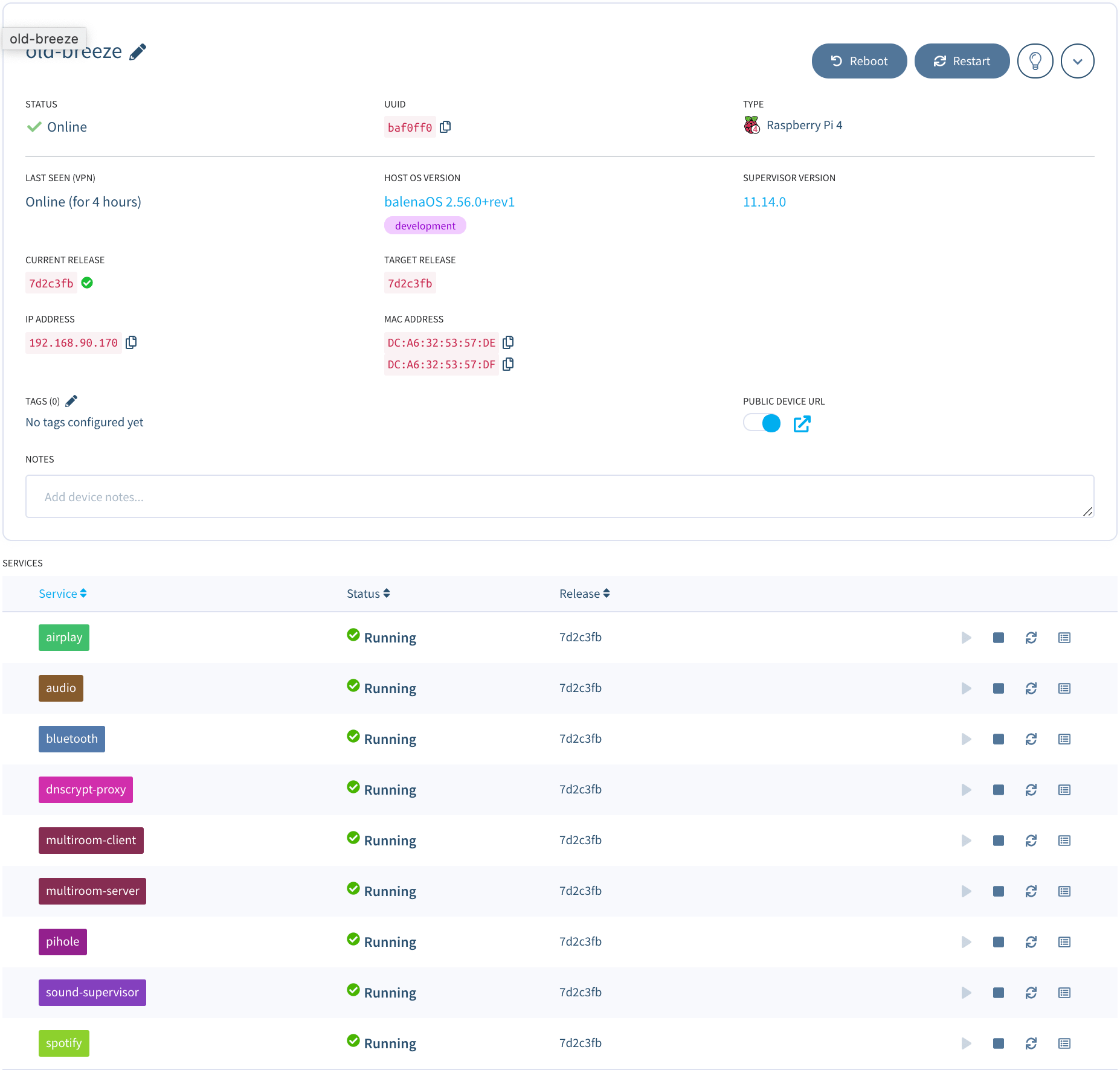
Task: Open supervisor version 11.14.0 link
Action: 764,202
